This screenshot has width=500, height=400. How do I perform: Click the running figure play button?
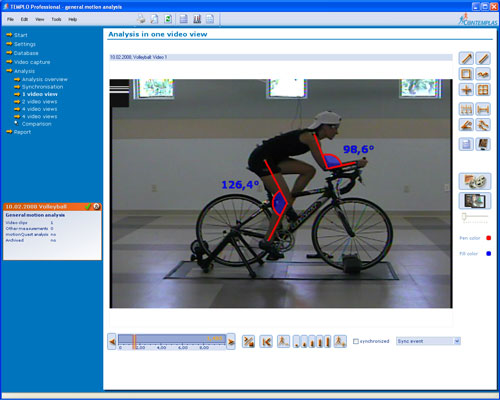(283, 341)
